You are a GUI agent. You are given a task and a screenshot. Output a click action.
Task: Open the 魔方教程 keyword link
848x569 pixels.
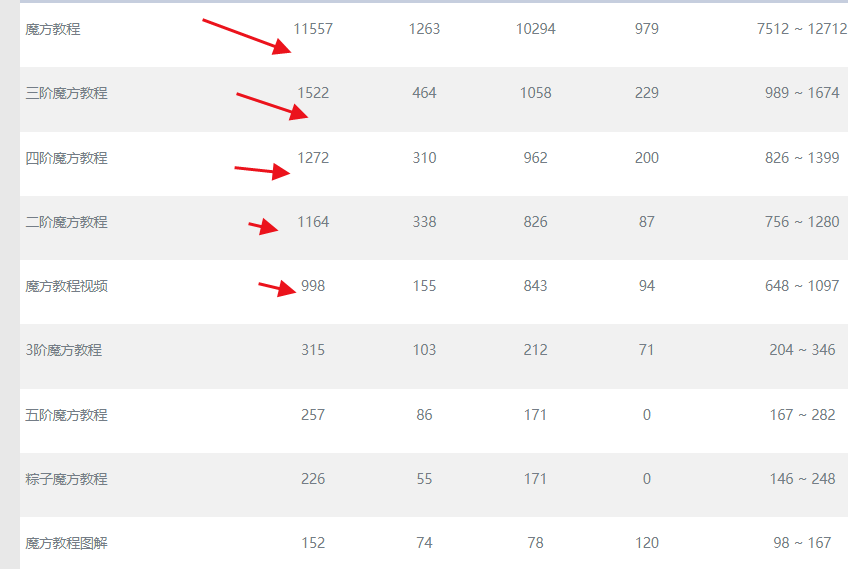[53, 29]
